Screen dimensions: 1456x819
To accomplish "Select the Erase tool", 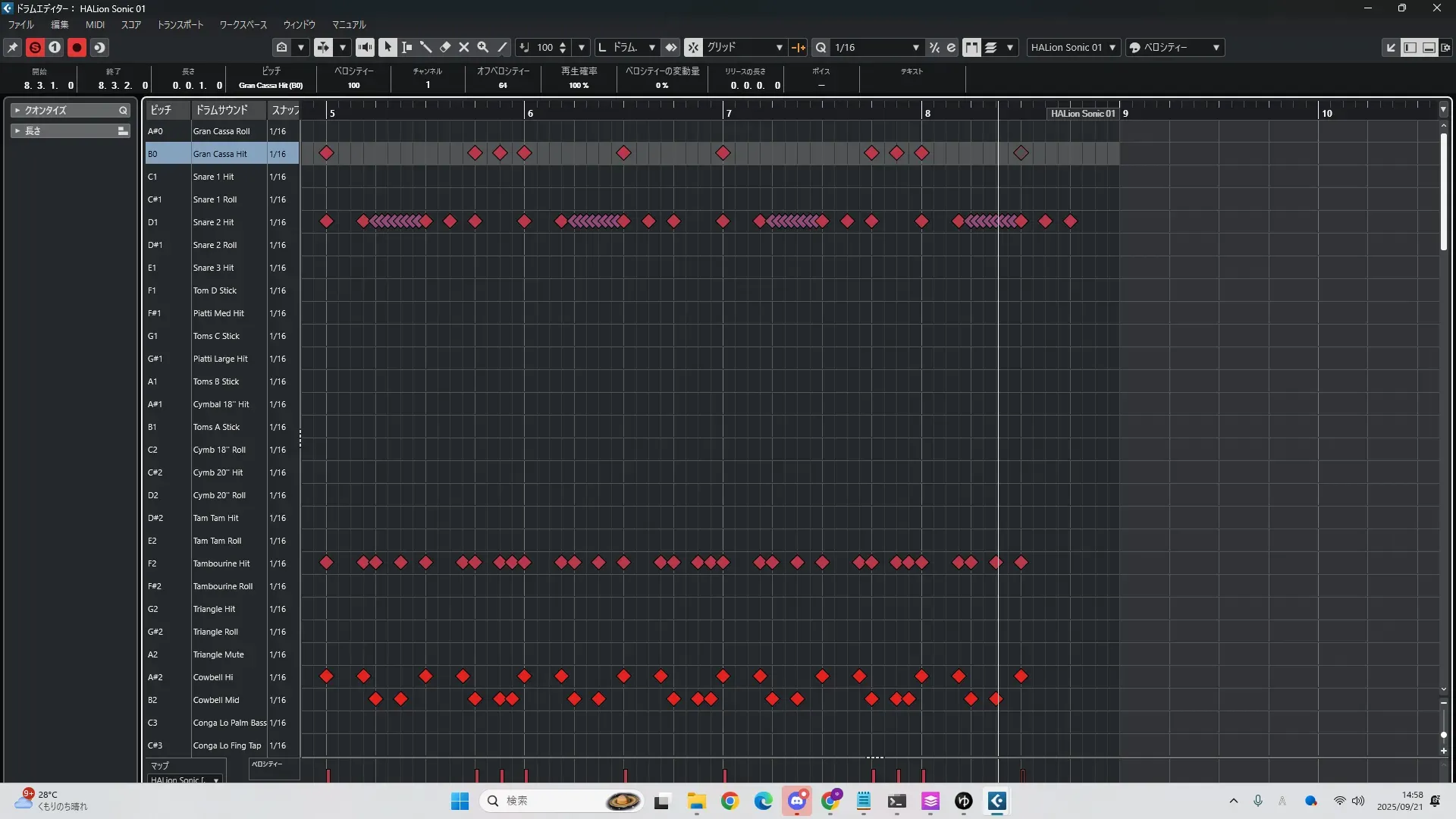I will 445,47.
